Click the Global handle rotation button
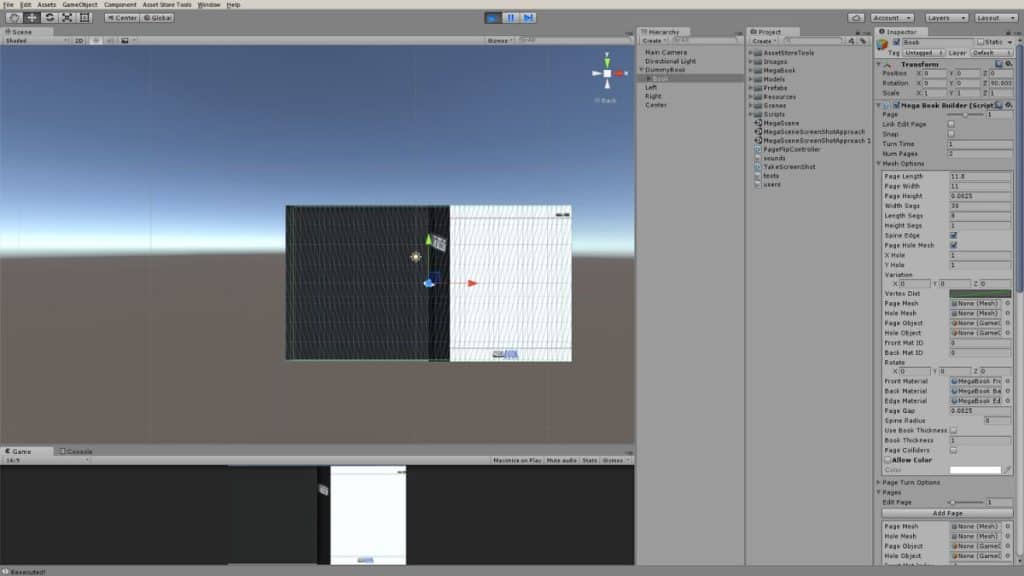 [157, 18]
